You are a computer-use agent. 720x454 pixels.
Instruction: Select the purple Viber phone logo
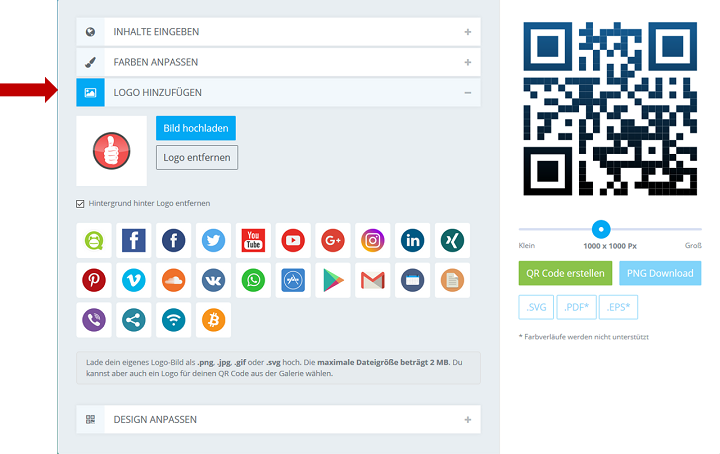[x=94, y=320]
